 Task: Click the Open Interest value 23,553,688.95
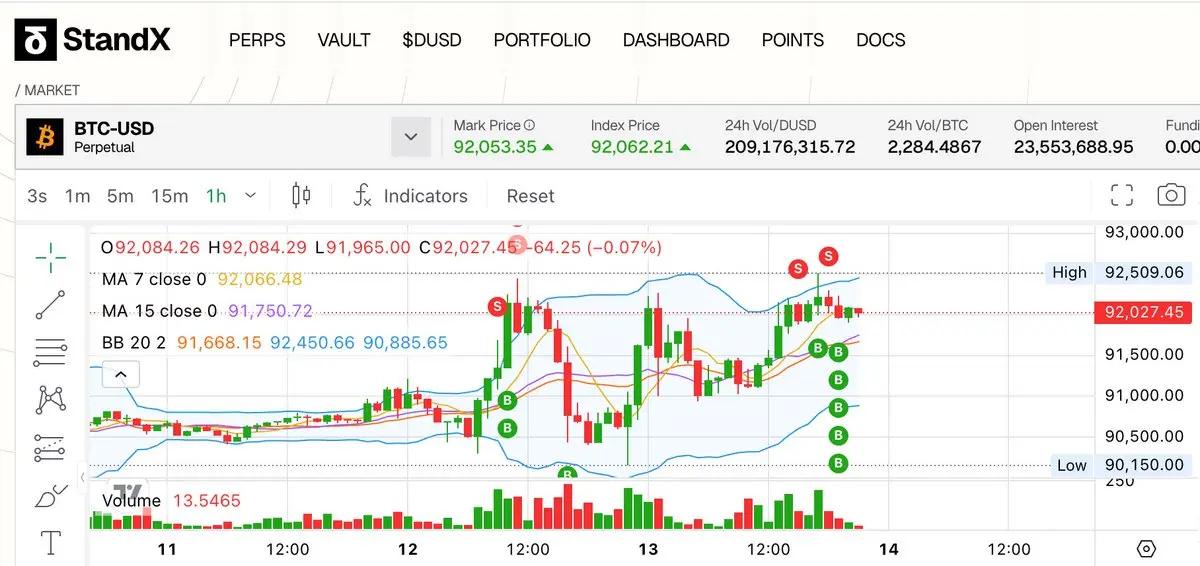tap(1073, 147)
